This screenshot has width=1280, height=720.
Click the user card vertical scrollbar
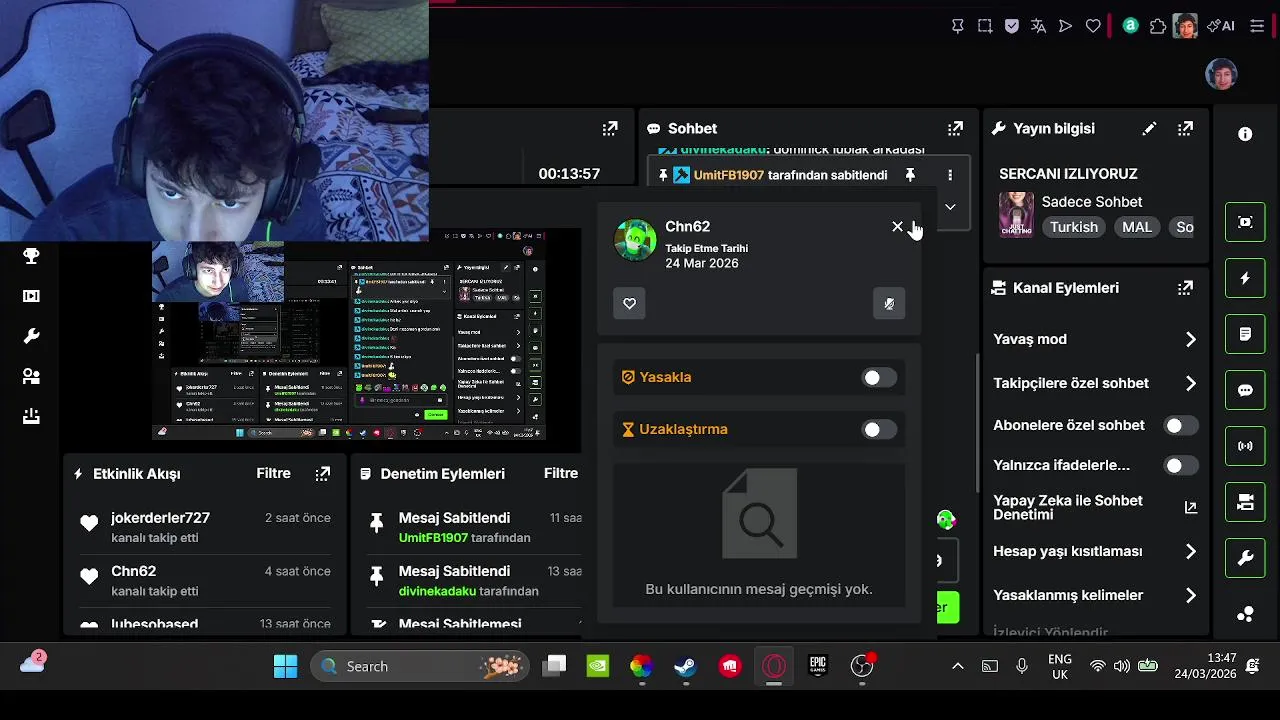click(979, 422)
